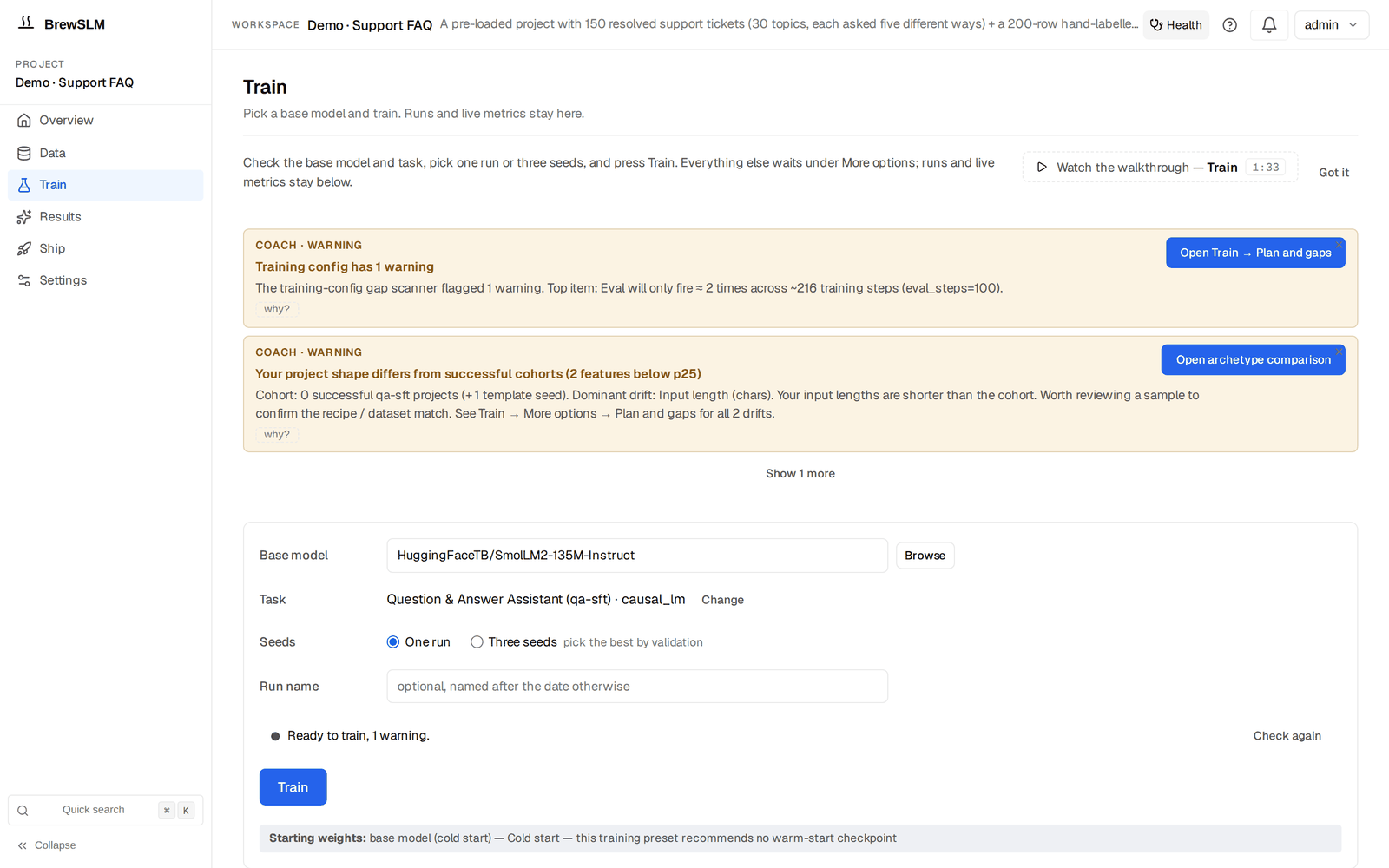1389x868 pixels.
Task: Open project Settings in sidebar
Action: point(105,280)
